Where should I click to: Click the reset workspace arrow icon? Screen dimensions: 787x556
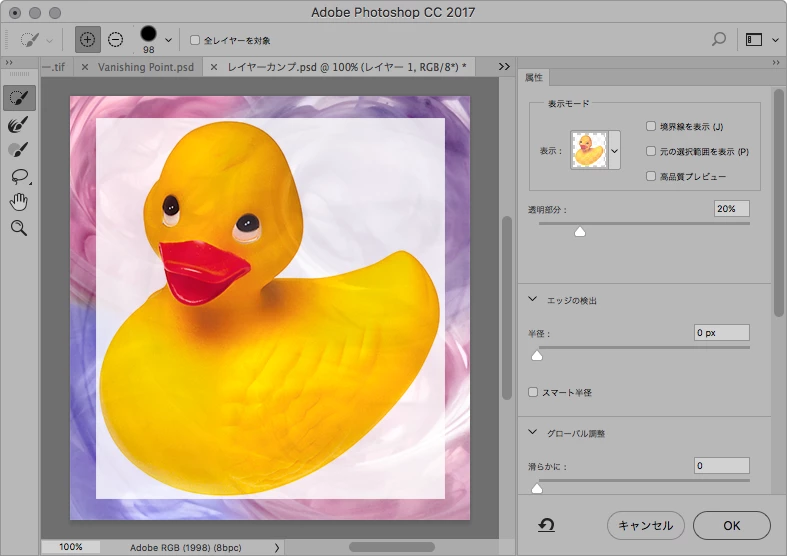(546, 525)
